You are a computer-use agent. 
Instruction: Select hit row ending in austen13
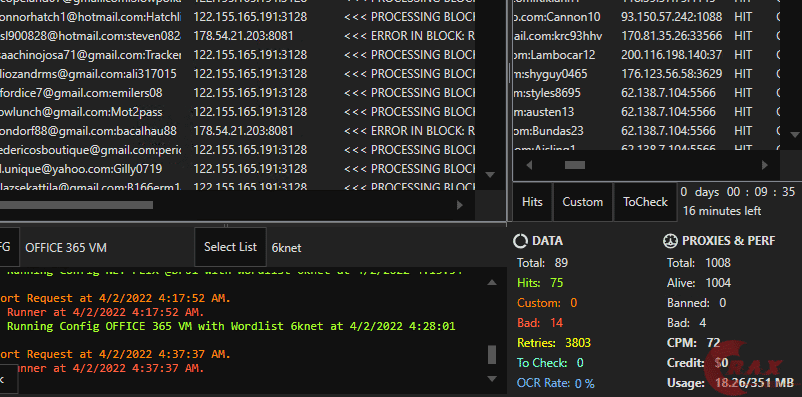point(647,112)
